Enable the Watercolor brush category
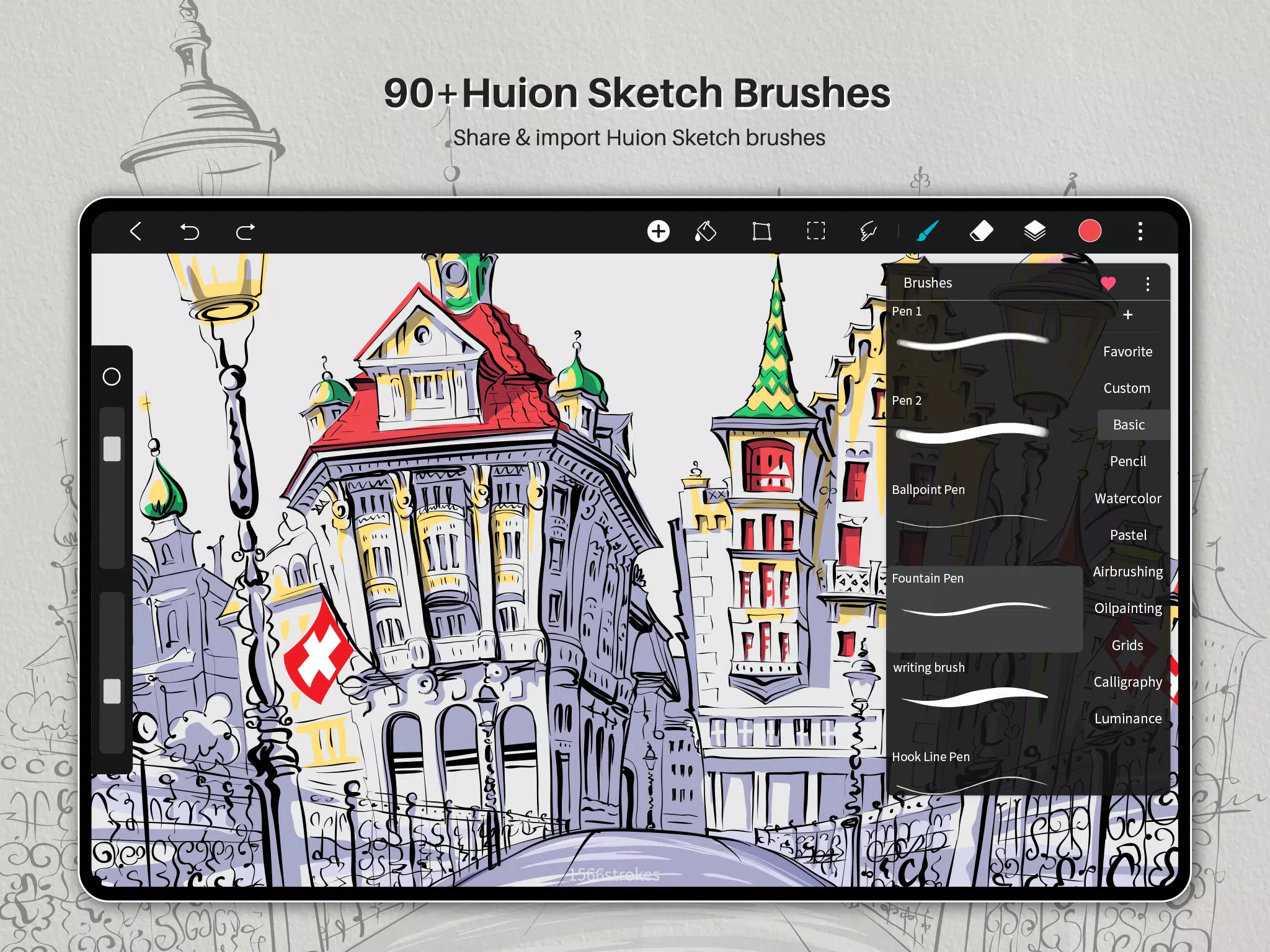The height and width of the screenshot is (952, 1270). point(1126,498)
